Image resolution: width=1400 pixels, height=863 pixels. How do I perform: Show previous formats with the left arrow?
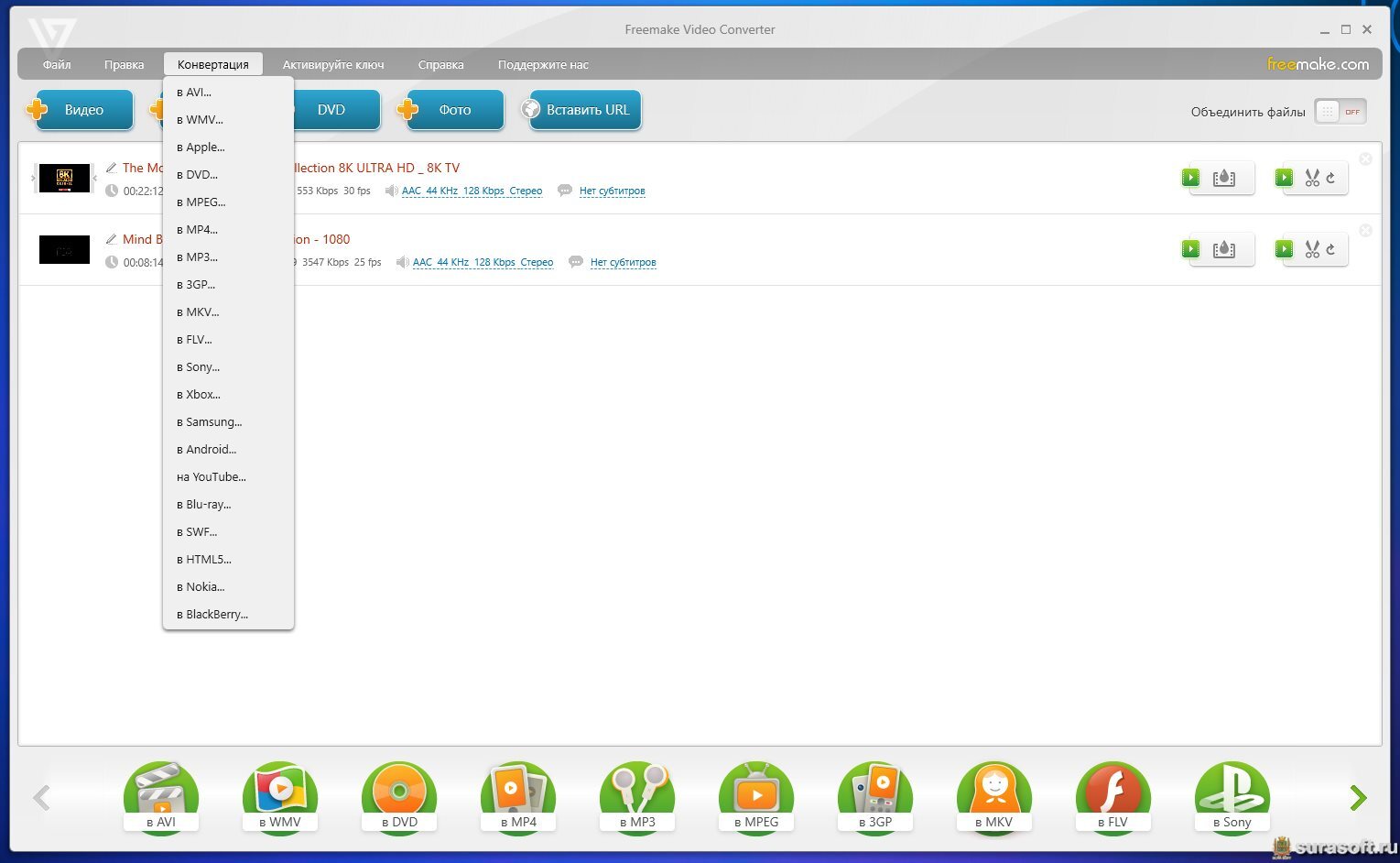[x=41, y=798]
